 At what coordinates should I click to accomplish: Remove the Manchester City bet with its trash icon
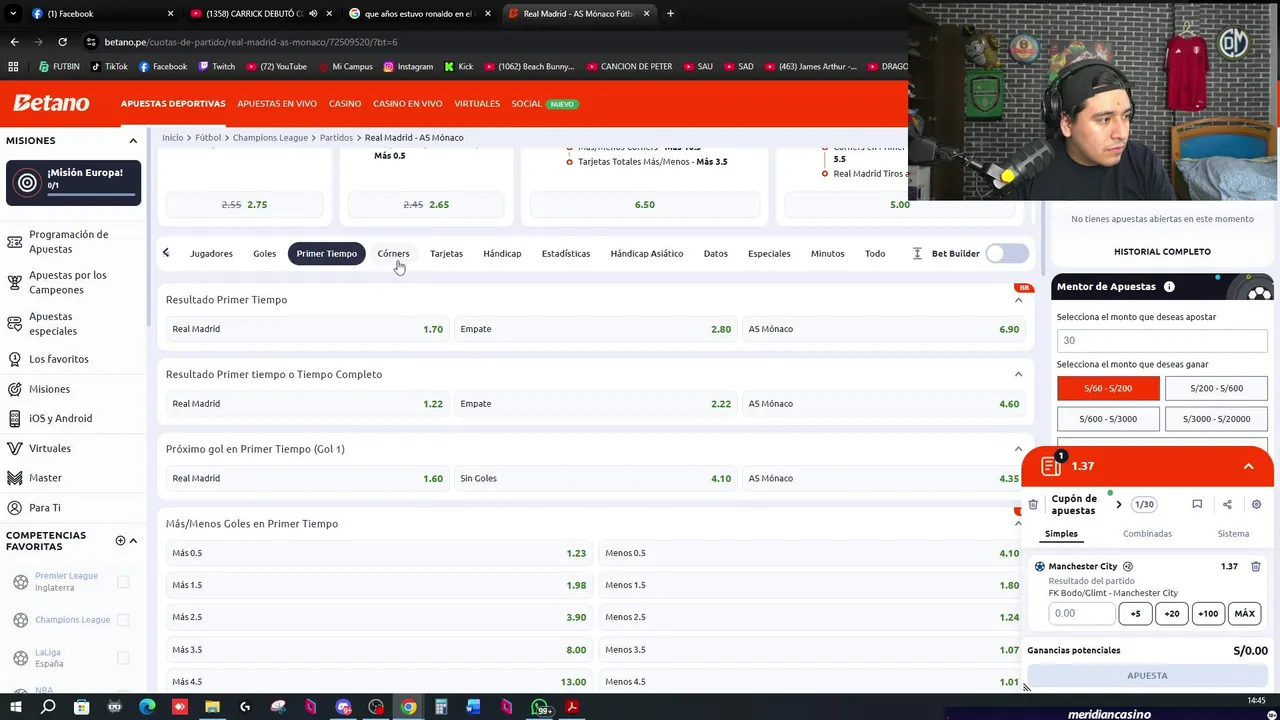(1255, 566)
